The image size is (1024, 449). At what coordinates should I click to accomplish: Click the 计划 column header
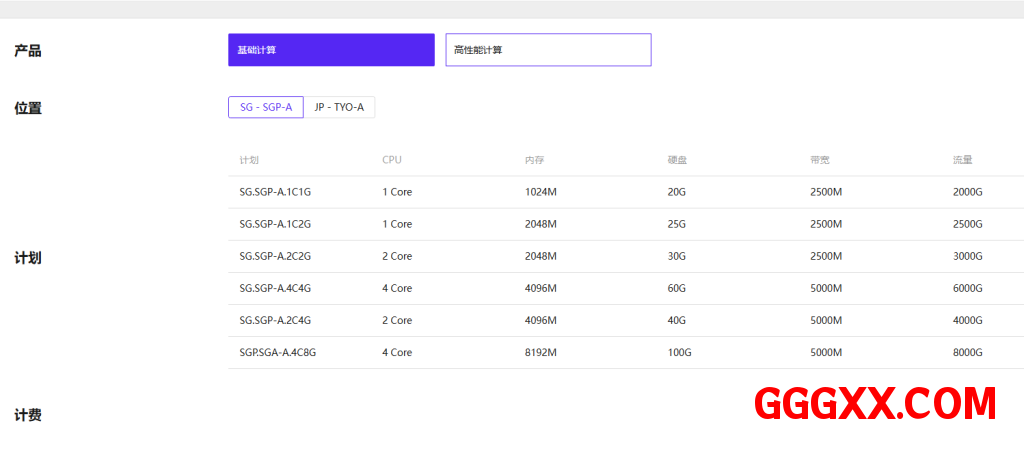[x=249, y=160]
